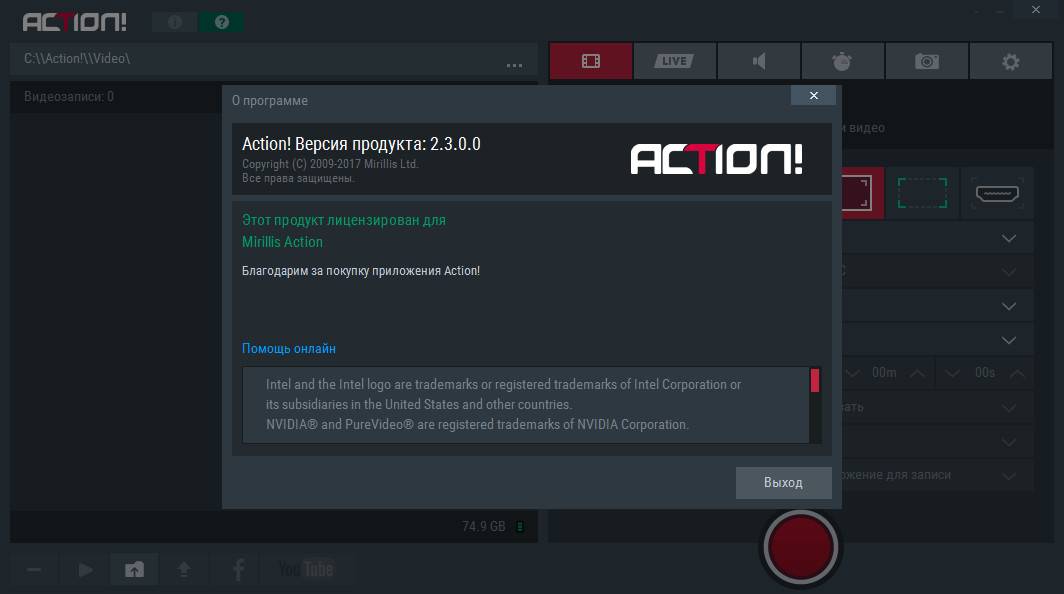Click the red scrollbar thumb in the trademarks box
The height and width of the screenshot is (594, 1064).
(815, 380)
